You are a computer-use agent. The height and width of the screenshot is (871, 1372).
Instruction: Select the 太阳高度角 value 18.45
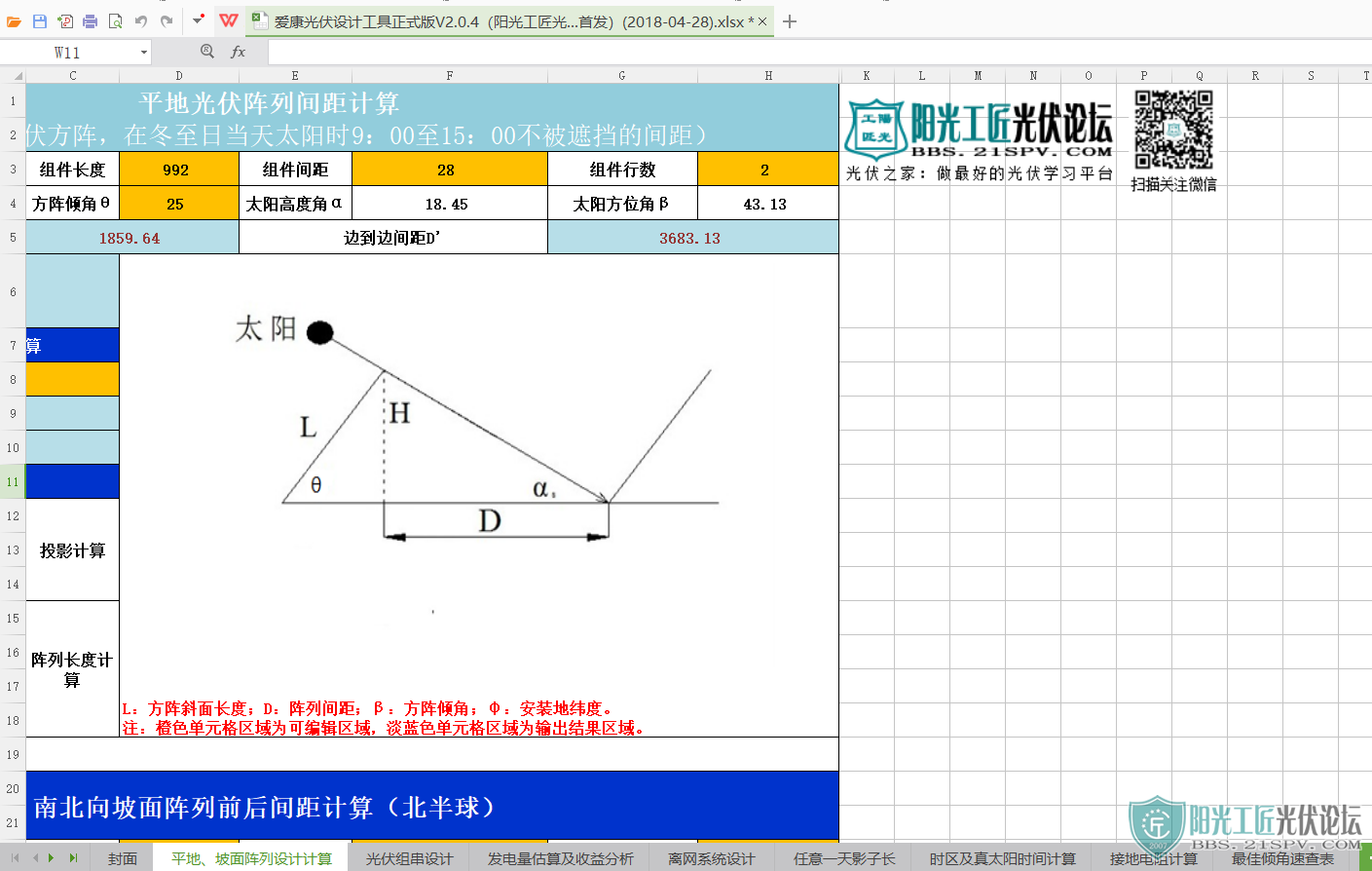click(450, 204)
